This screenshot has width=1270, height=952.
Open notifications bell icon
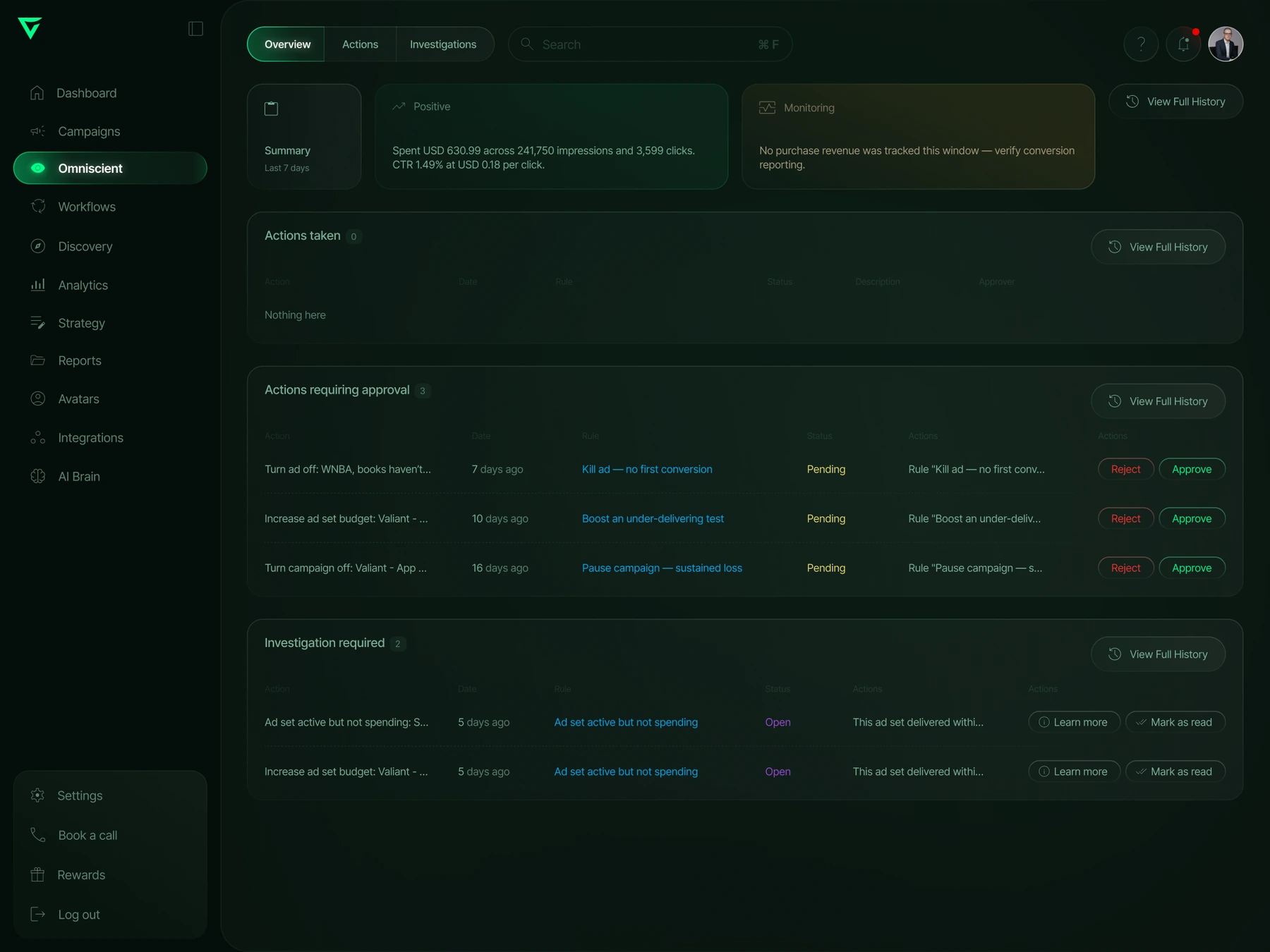1183,44
